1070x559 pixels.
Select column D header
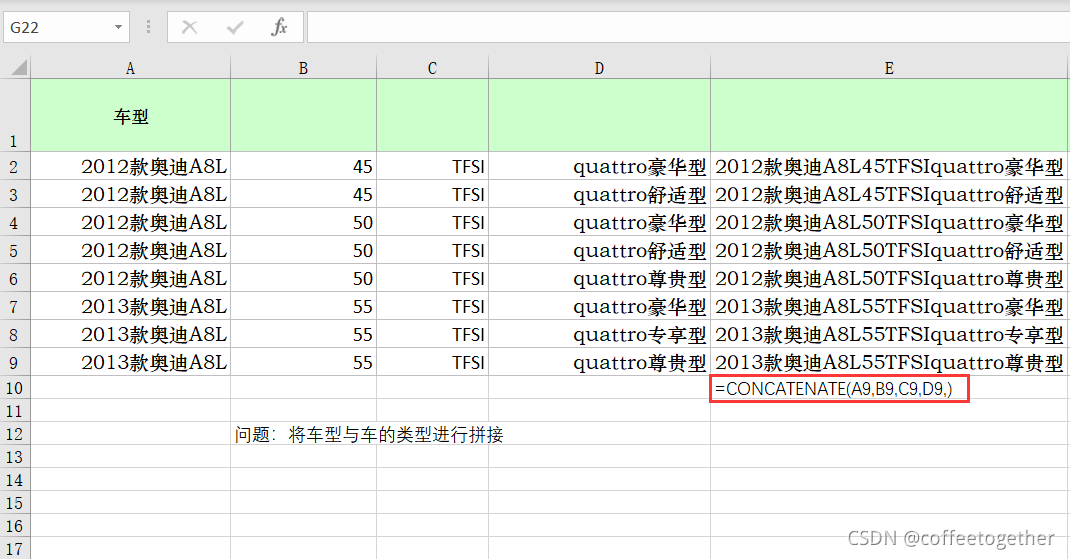pos(599,68)
